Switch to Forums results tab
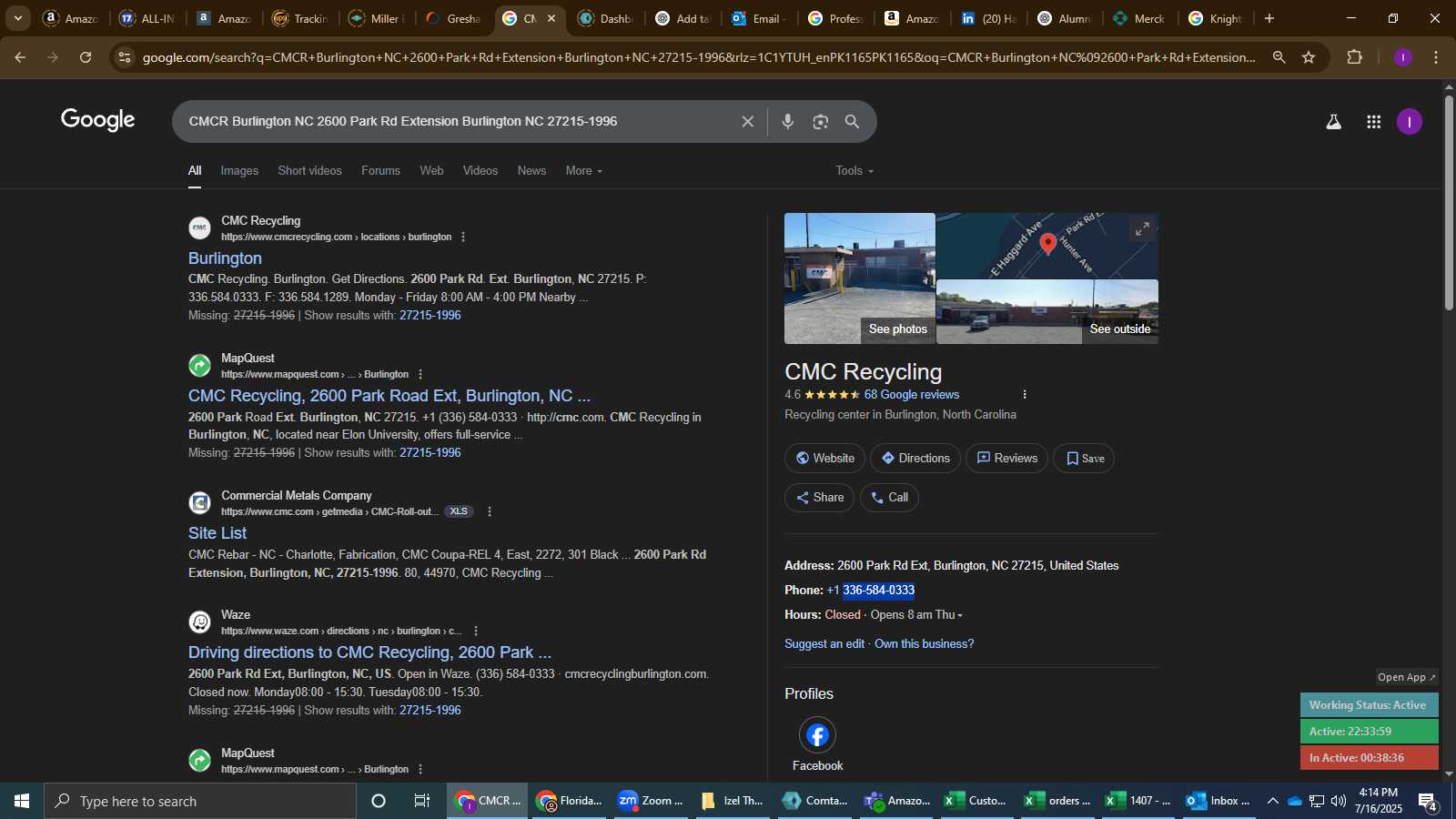This screenshot has height=819, width=1456. click(x=380, y=171)
